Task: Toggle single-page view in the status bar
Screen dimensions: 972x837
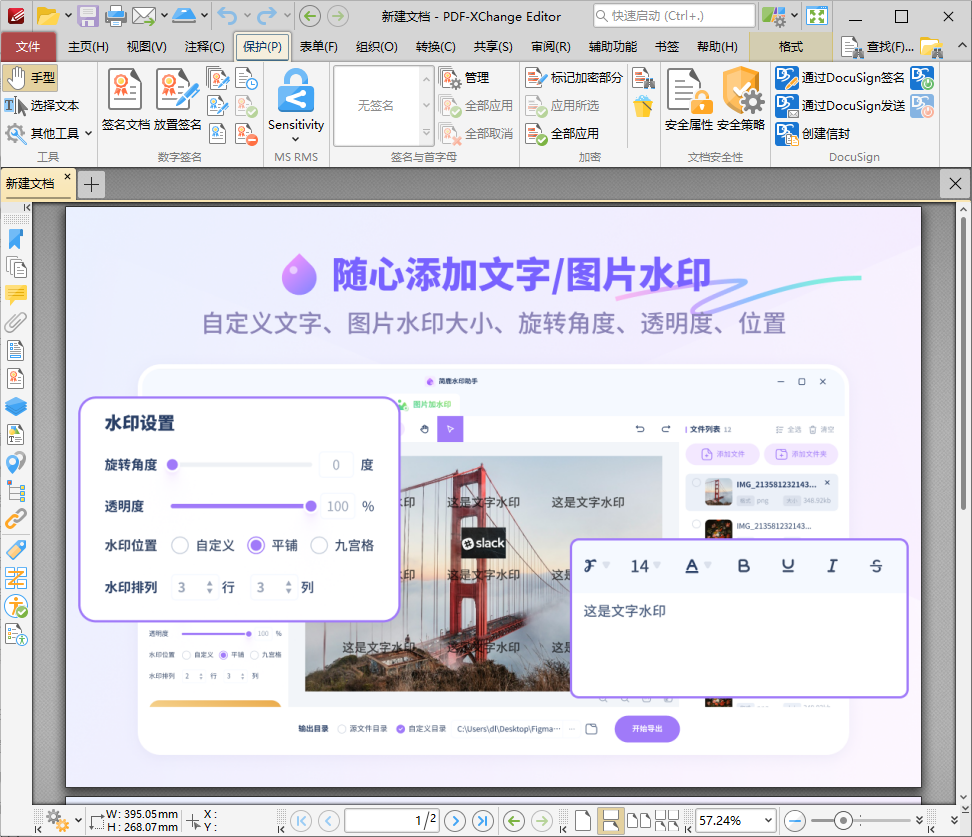Action: click(583, 818)
